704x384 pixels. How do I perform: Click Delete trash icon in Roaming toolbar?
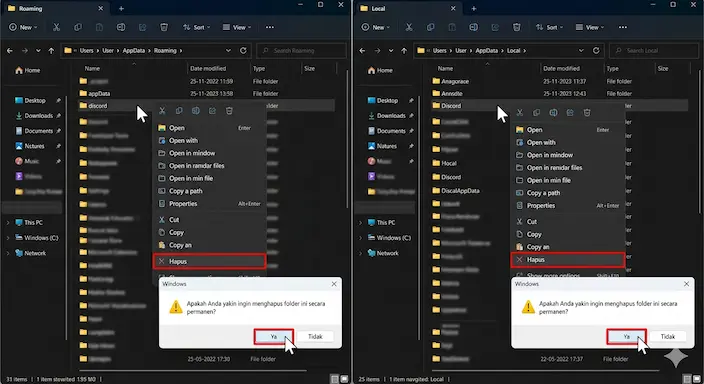[164, 27]
